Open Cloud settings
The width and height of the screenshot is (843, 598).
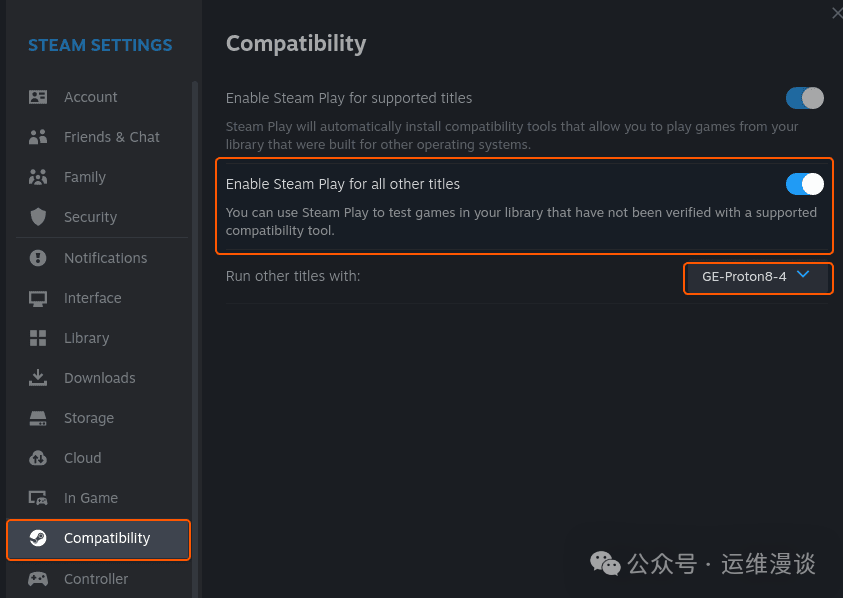coord(82,458)
